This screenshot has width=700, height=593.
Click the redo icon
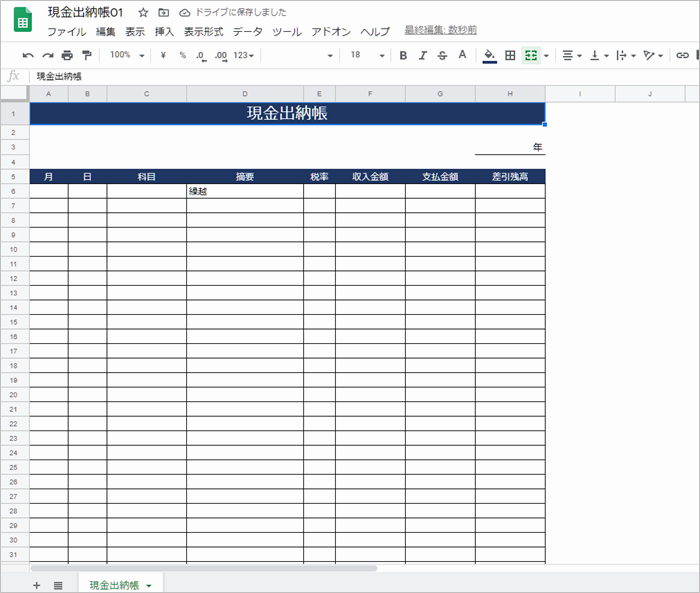[x=47, y=55]
